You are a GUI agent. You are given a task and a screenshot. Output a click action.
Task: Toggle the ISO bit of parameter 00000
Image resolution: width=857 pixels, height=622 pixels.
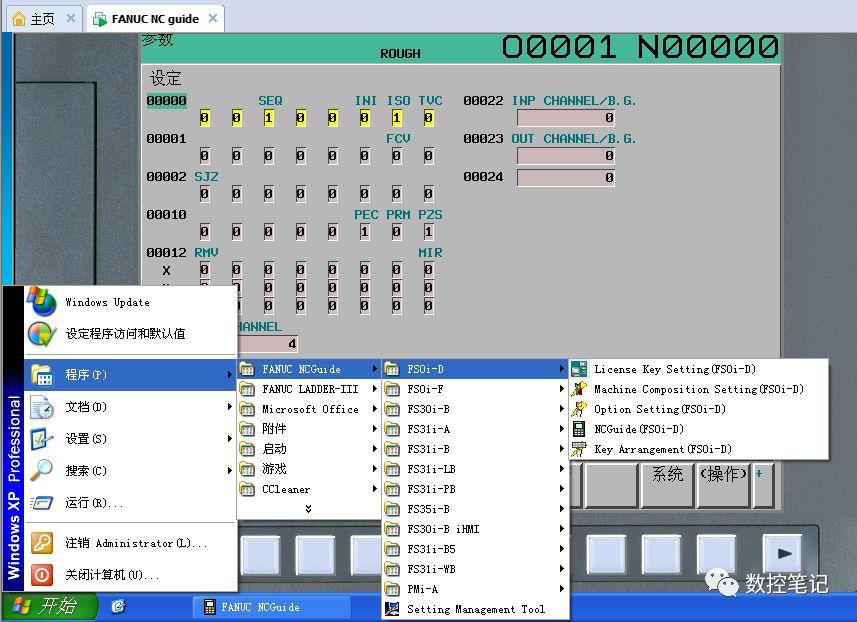click(x=396, y=117)
